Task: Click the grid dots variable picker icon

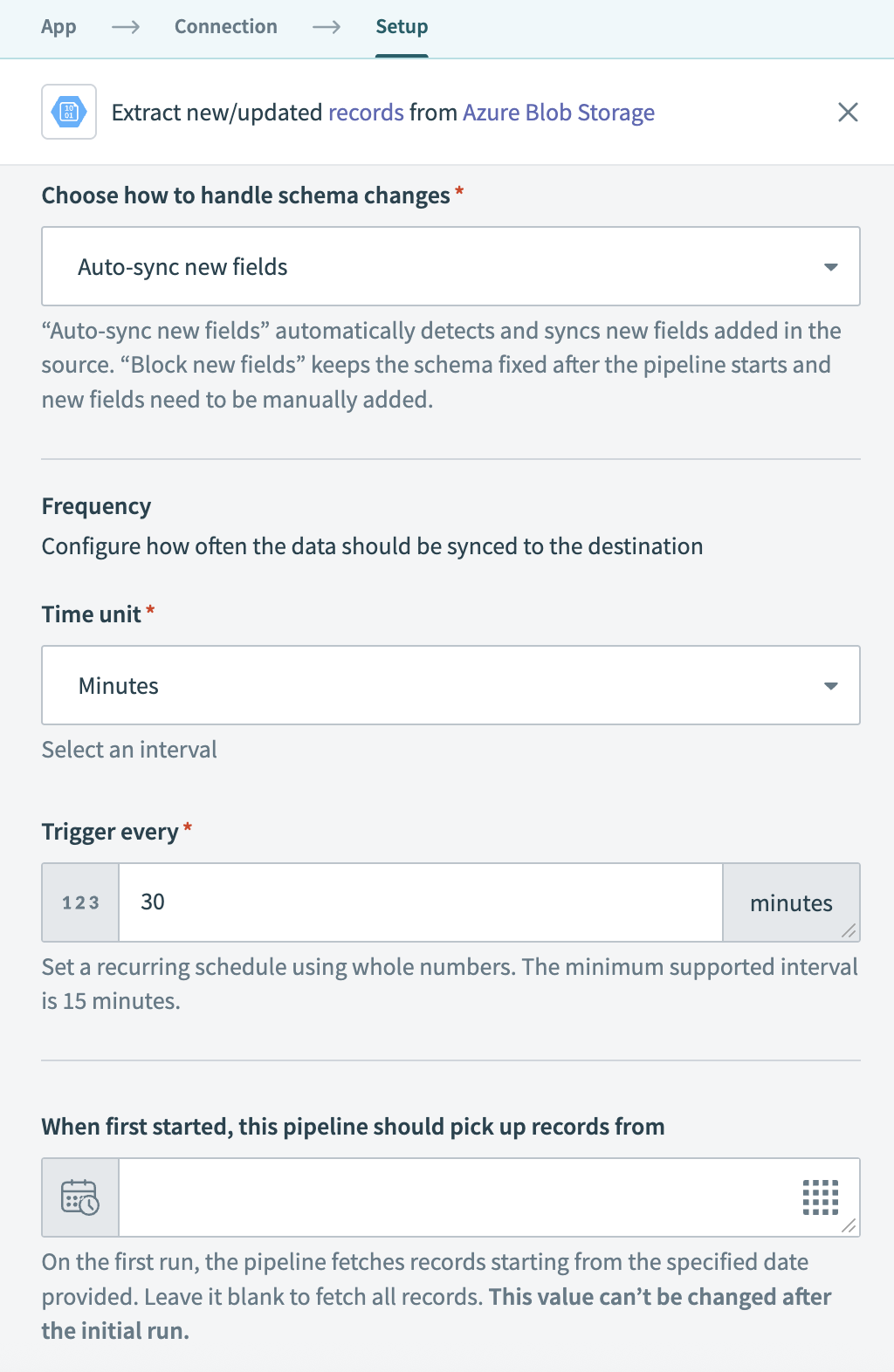Action: click(x=821, y=1197)
